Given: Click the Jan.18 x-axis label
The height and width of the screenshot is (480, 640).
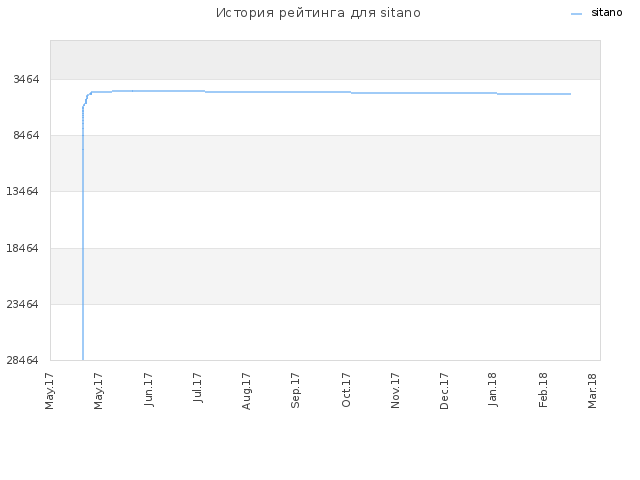Looking at the screenshot, I should pyautogui.click(x=493, y=390).
